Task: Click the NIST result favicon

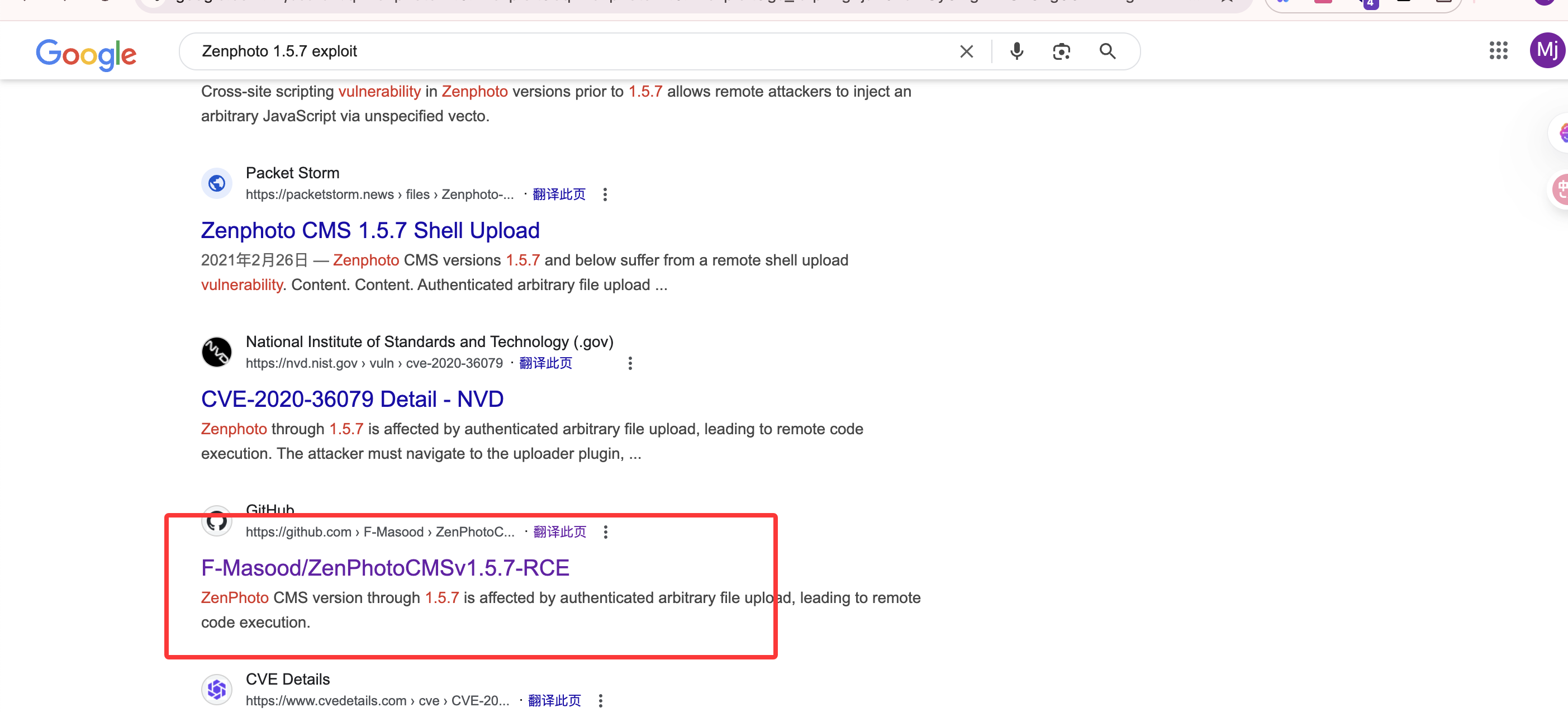Action: point(217,352)
